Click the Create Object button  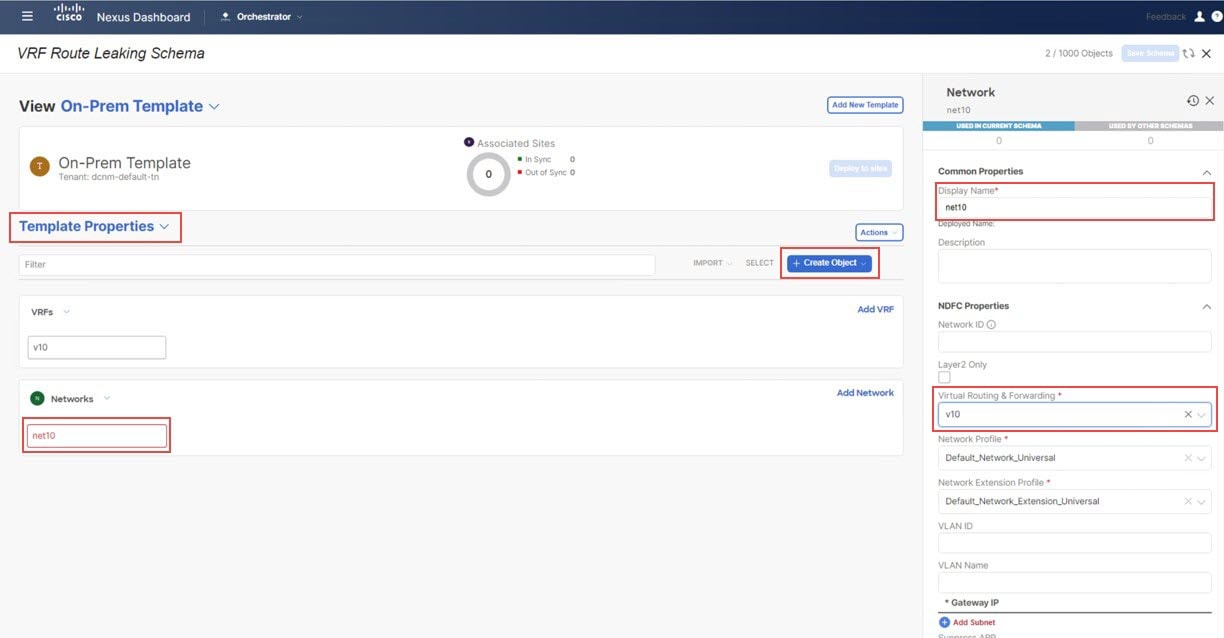click(829, 263)
